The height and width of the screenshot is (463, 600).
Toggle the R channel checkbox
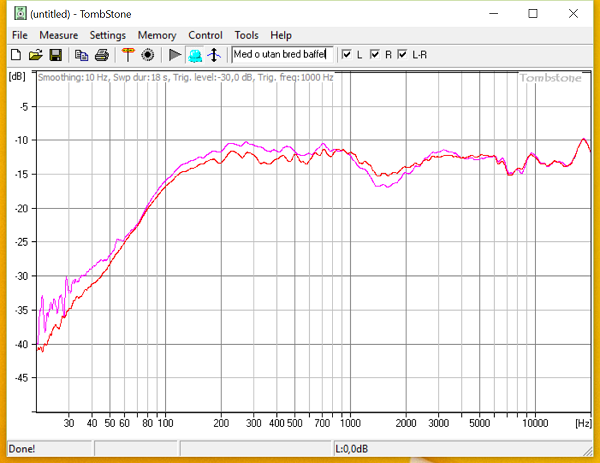pyautogui.click(x=375, y=54)
